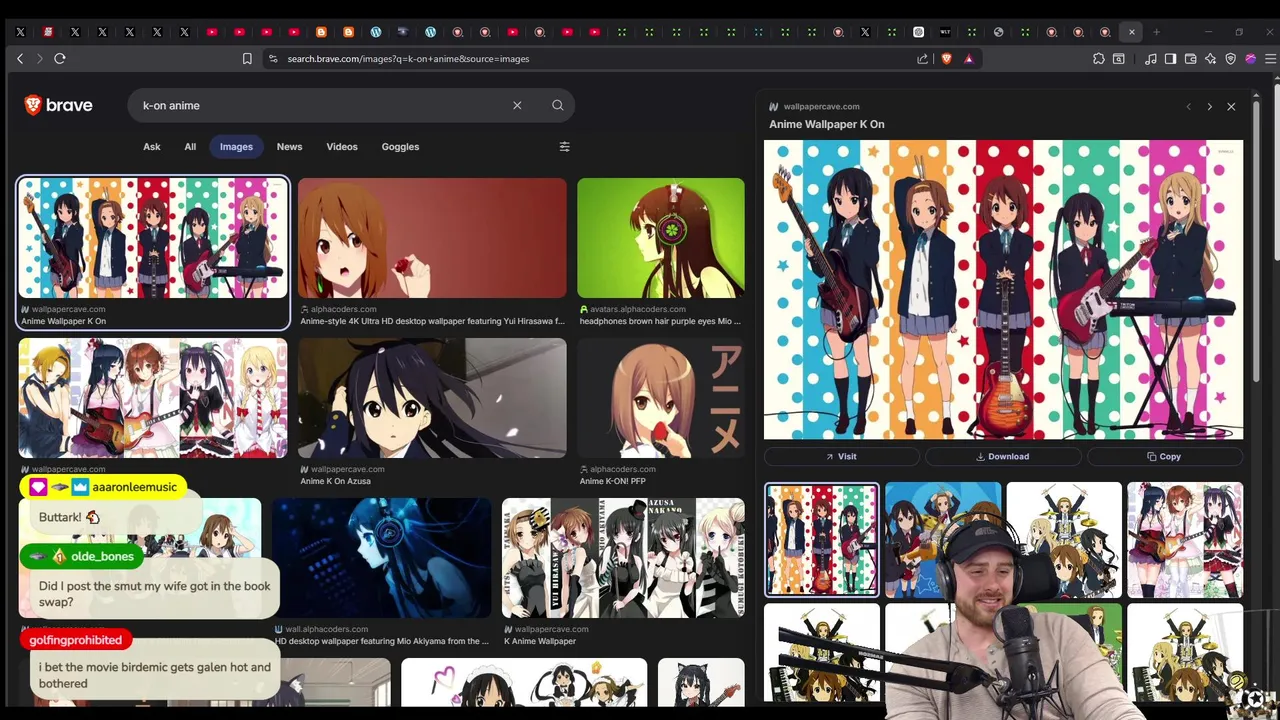Switch to the WLT browser tab
The image size is (1280, 720).
point(945,32)
